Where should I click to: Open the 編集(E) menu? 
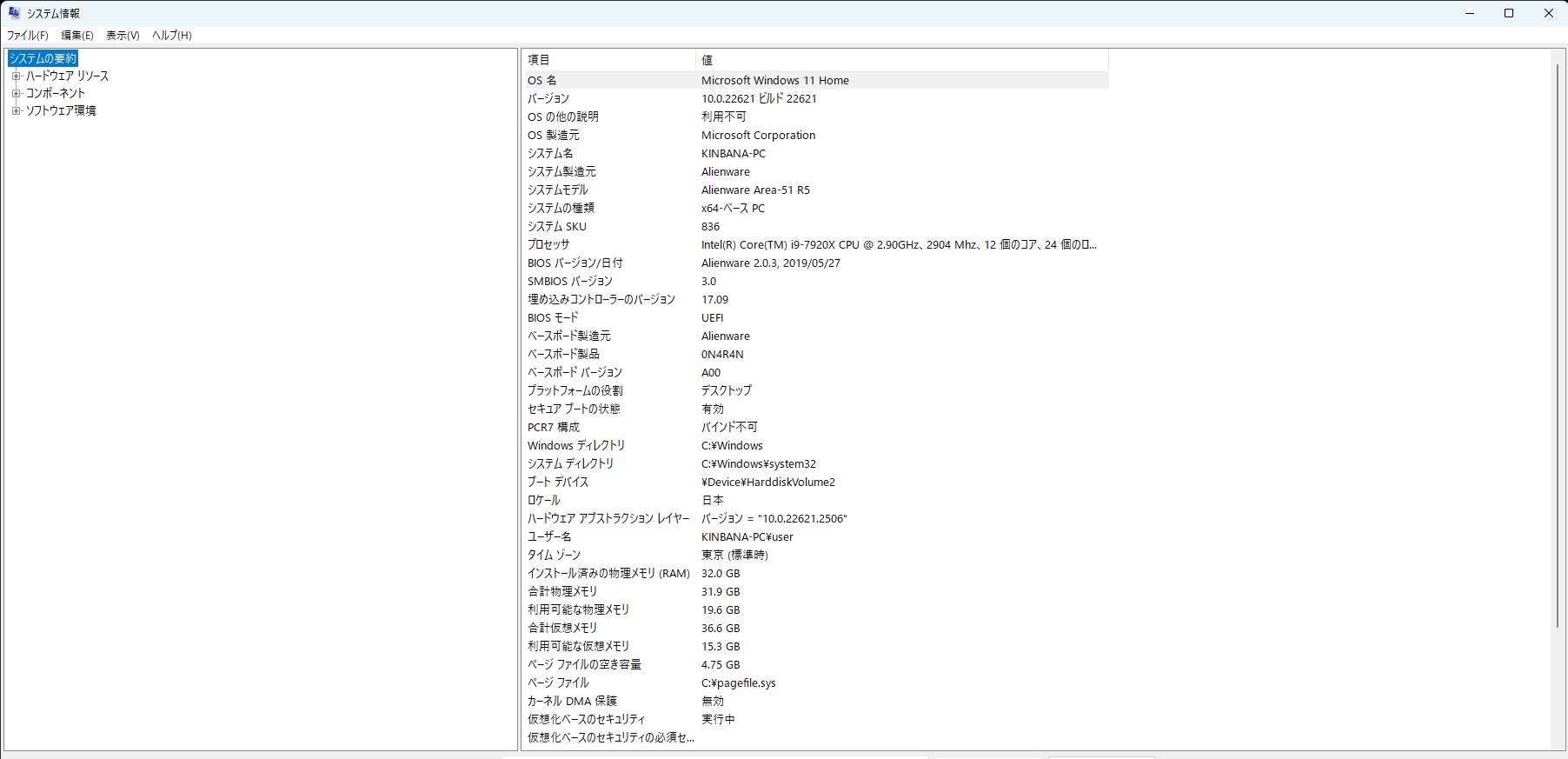coord(77,36)
